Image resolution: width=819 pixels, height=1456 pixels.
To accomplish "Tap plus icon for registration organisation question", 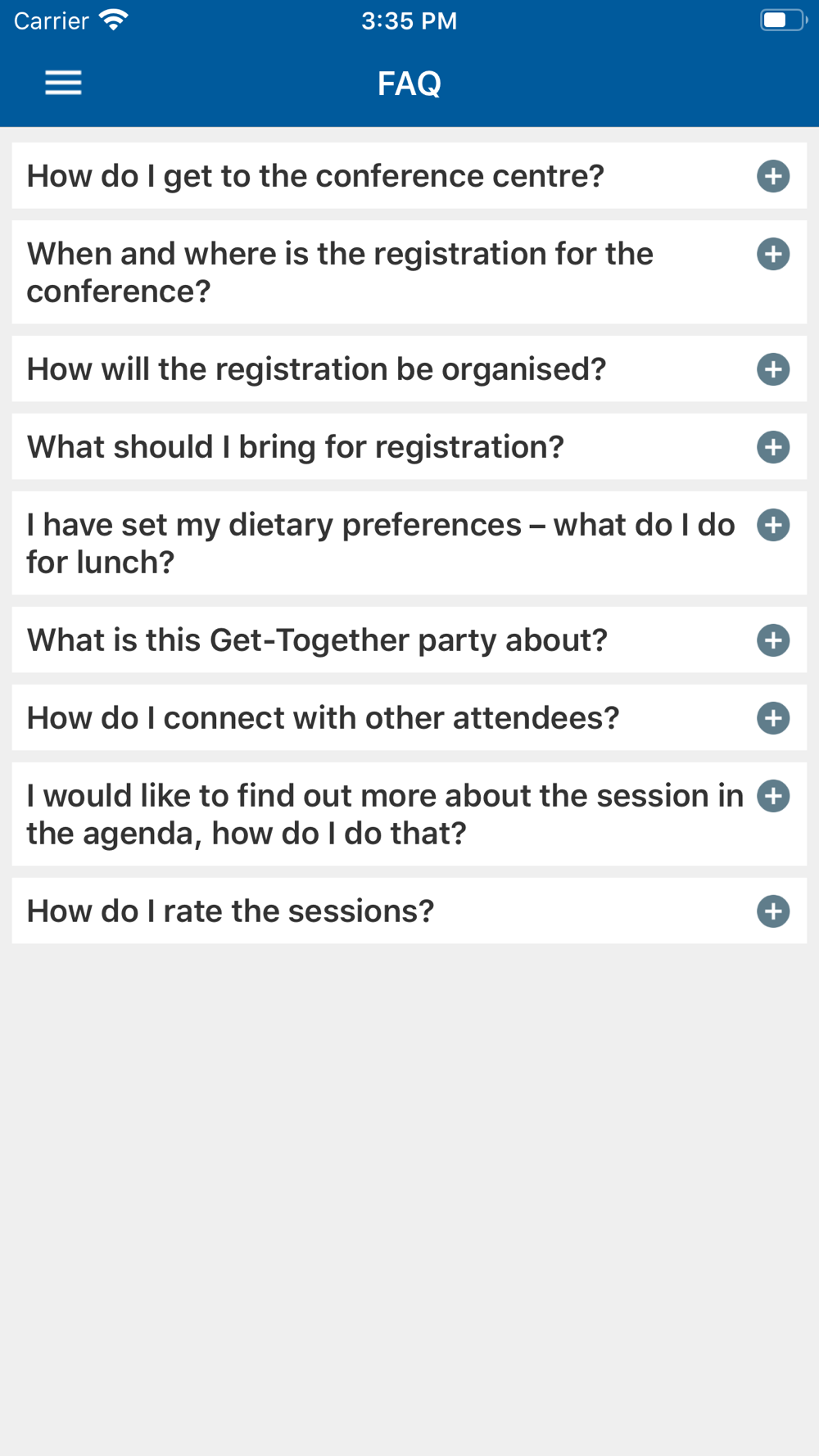I will tap(773, 369).
